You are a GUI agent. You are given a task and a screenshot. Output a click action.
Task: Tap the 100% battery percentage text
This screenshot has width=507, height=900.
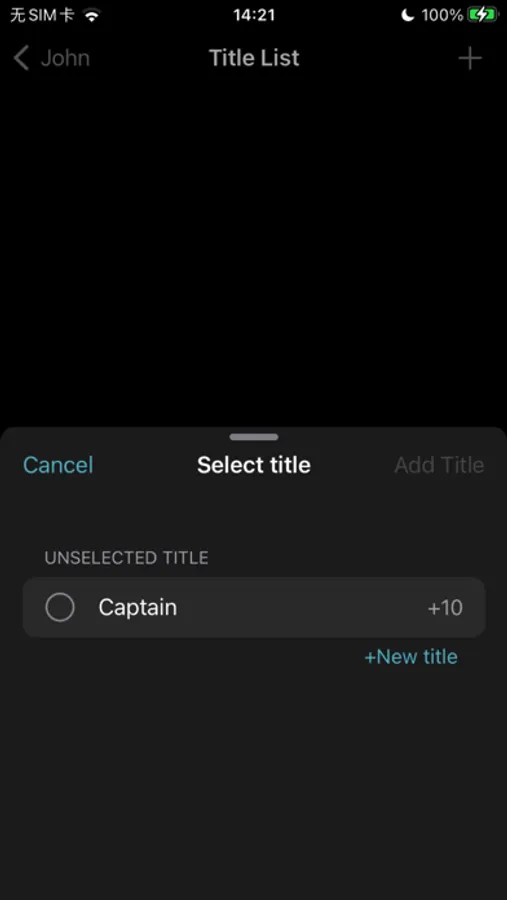(442, 15)
